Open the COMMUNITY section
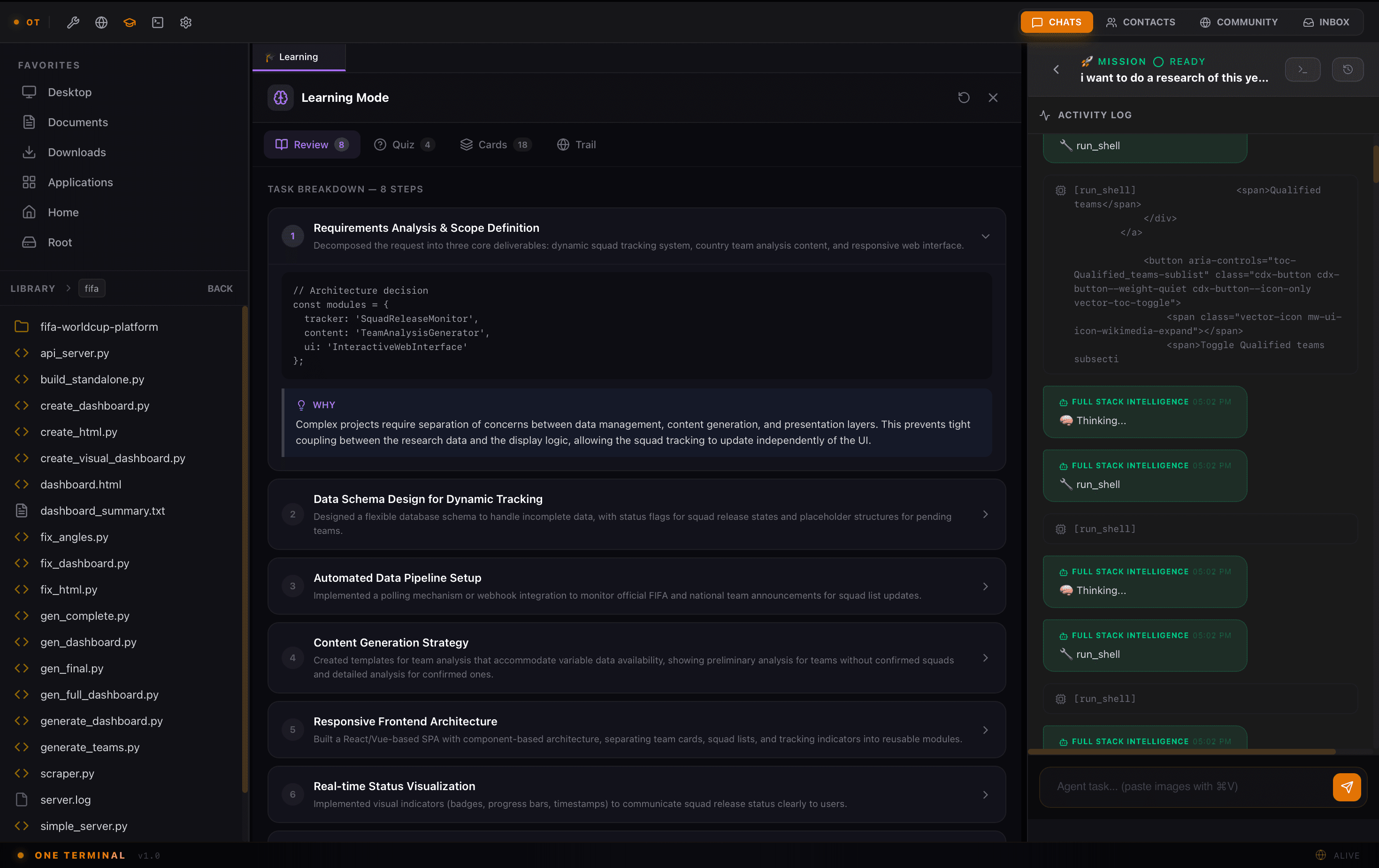Image resolution: width=1379 pixels, height=868 pixels. pyautogui.click(x=1239, y=23)
